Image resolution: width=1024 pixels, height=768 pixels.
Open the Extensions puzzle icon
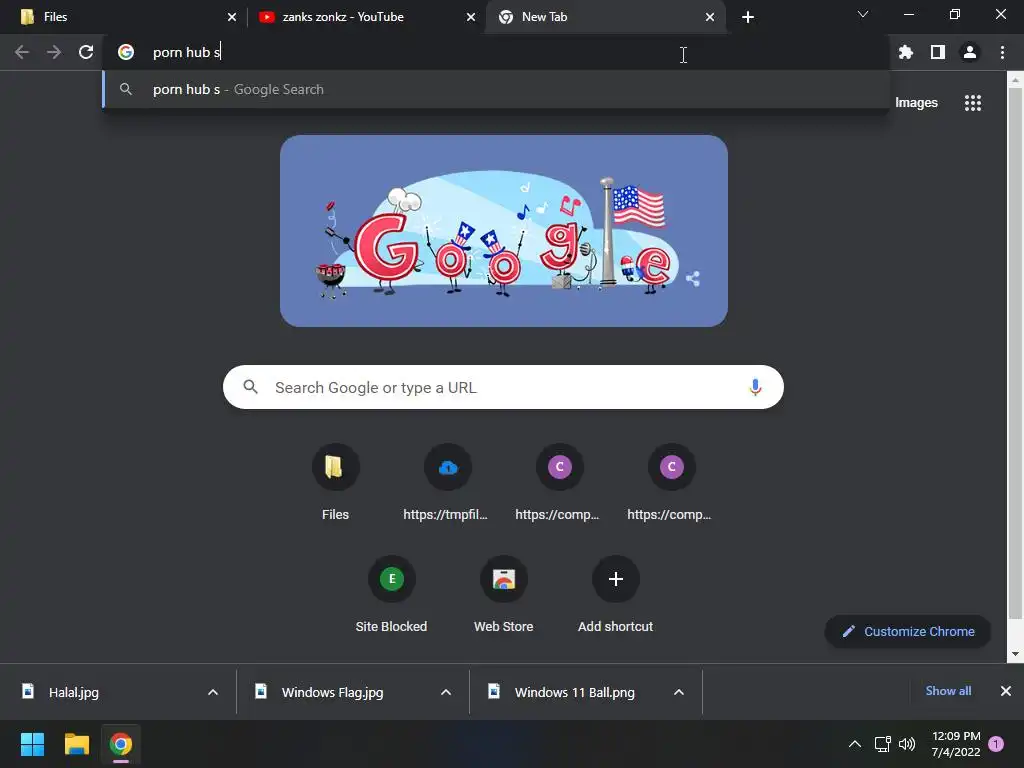(905, 52)
